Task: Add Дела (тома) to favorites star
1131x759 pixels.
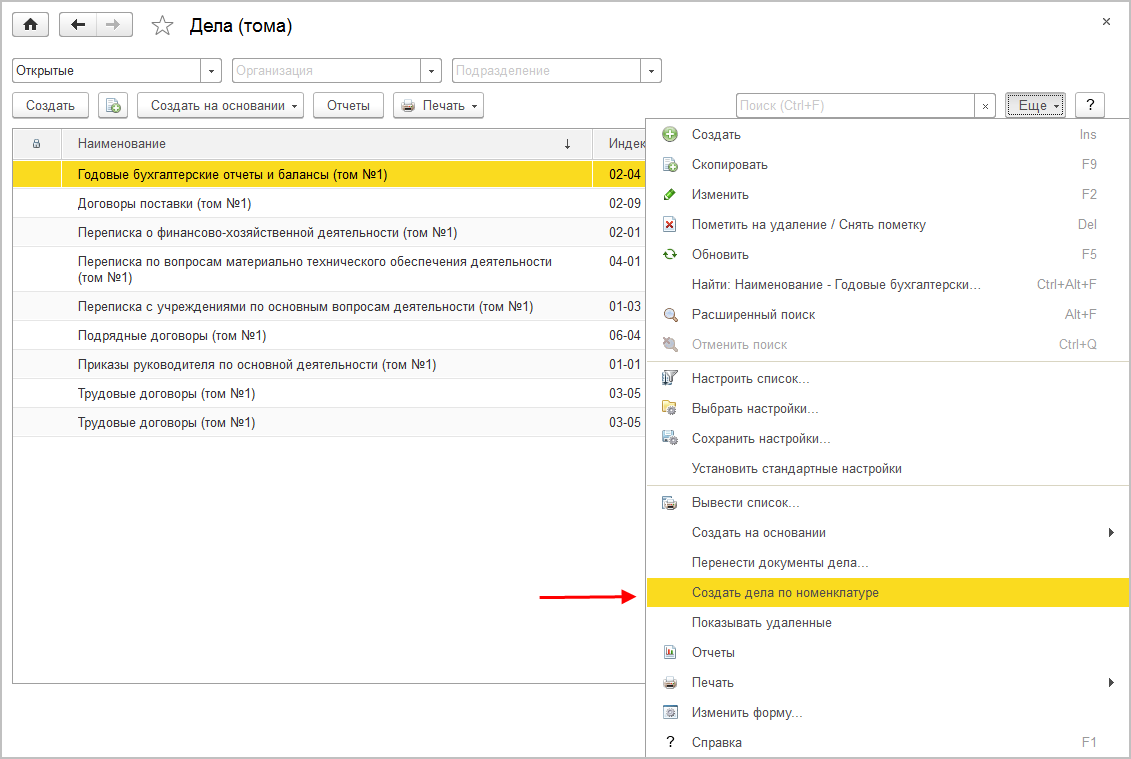Action: coord(162,26)
